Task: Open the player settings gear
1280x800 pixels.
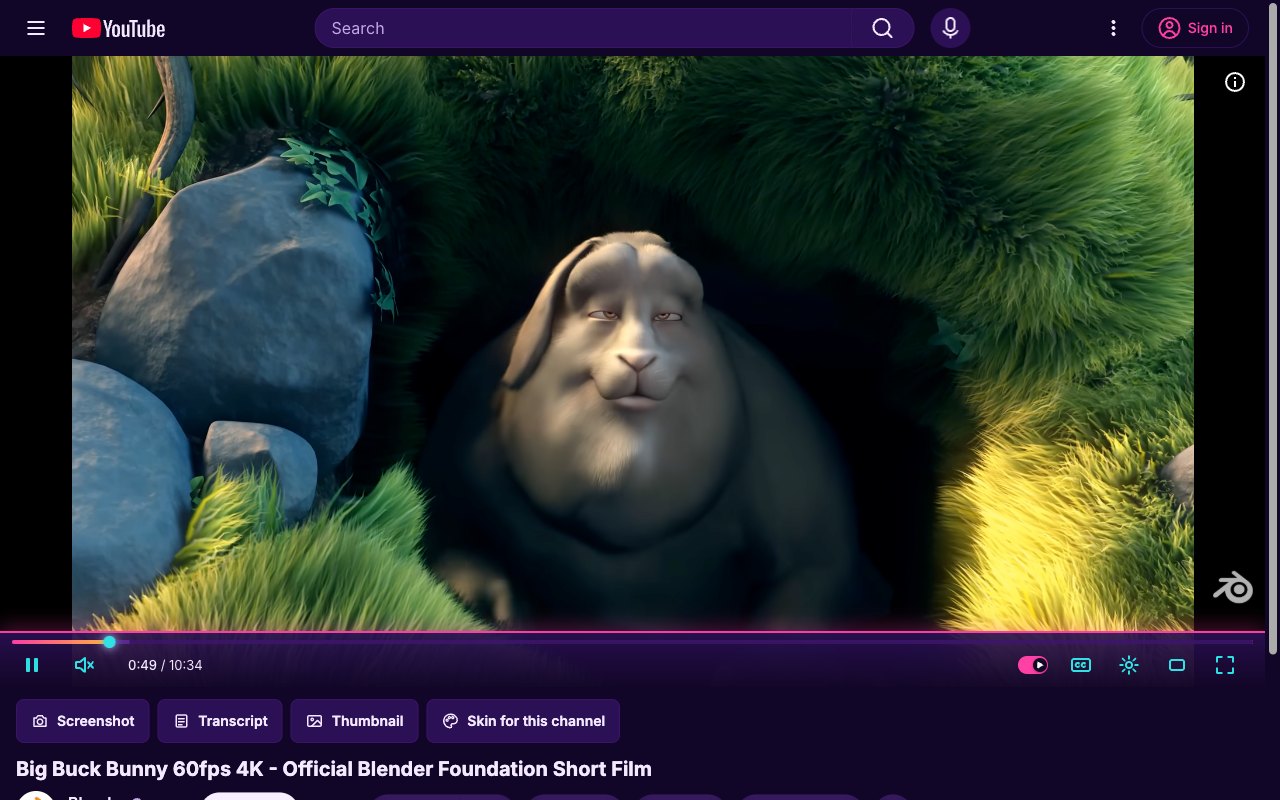Action: point(1129,665)
